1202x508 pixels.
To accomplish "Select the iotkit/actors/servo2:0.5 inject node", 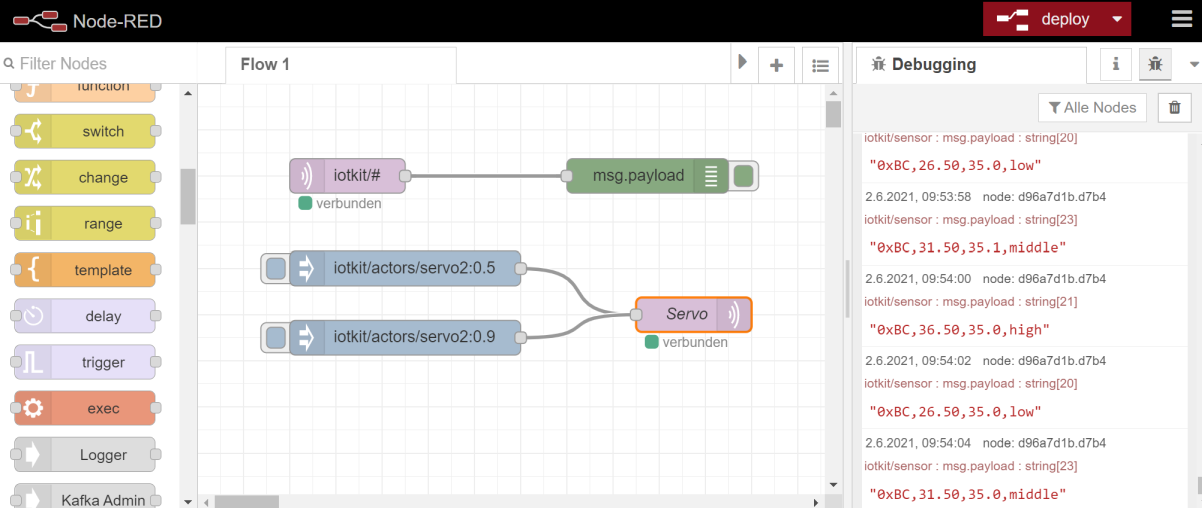I will tap(405, 268).
